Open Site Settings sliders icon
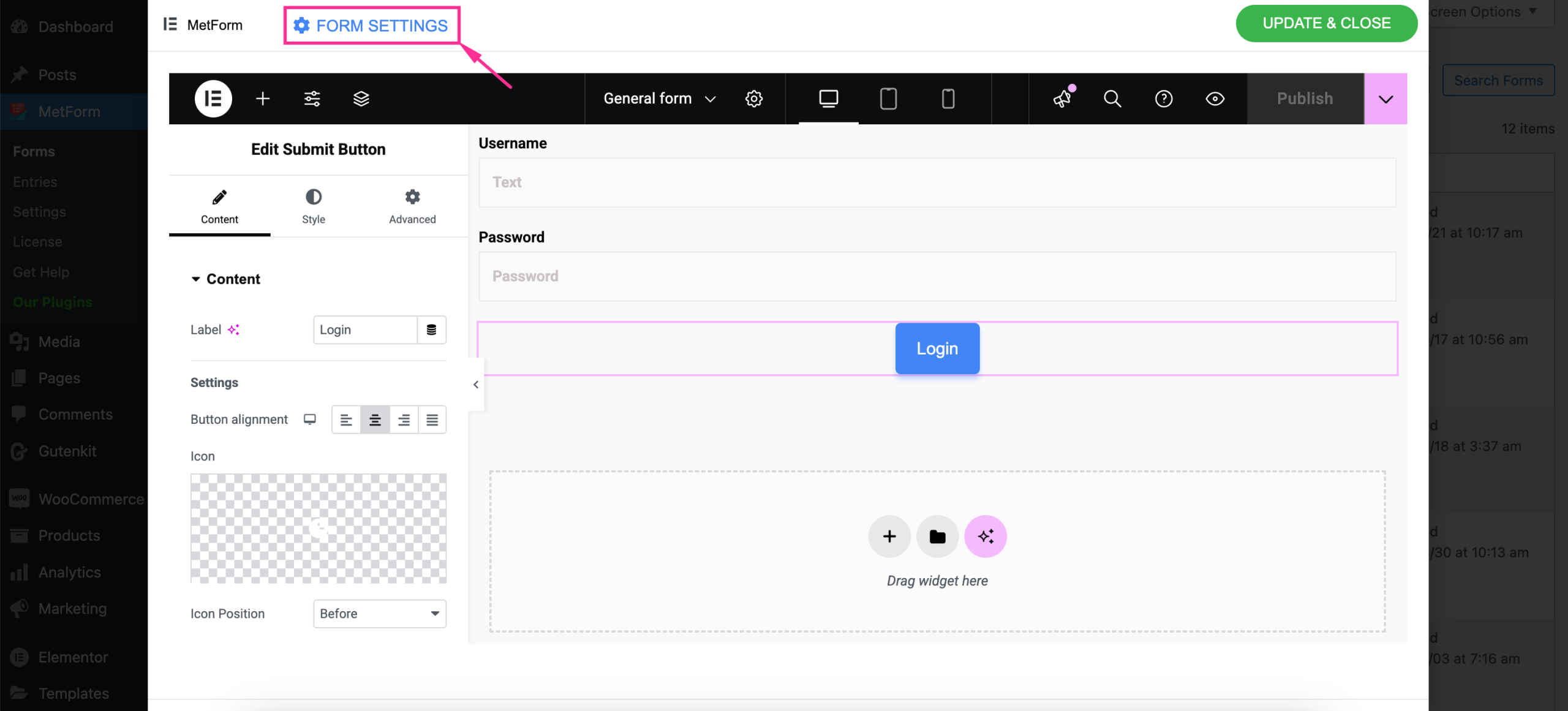The height and width of the screenshot is (711, 1568). 312,99
